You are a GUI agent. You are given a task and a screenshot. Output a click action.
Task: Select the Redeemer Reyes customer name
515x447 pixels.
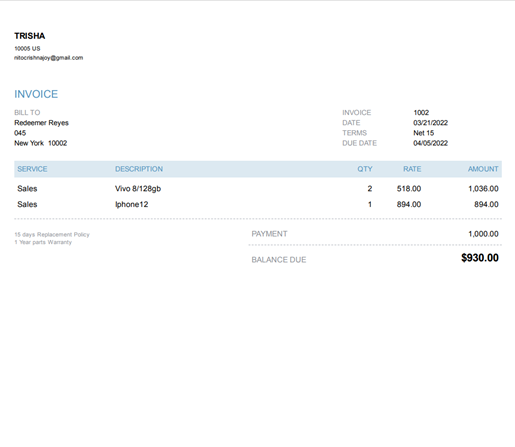pos(41,123)
